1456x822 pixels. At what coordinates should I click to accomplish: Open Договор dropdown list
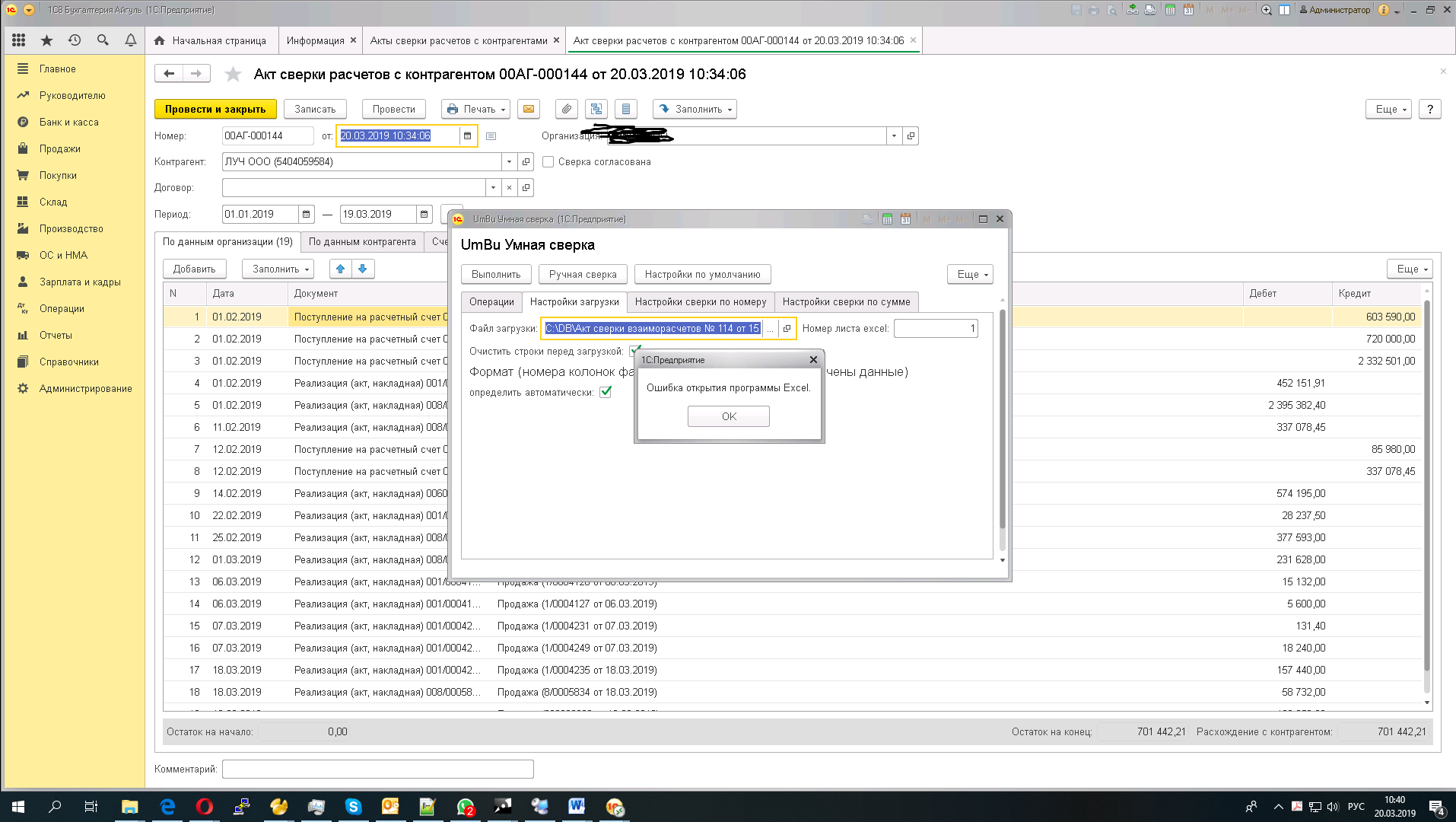(x=493, y=187)
